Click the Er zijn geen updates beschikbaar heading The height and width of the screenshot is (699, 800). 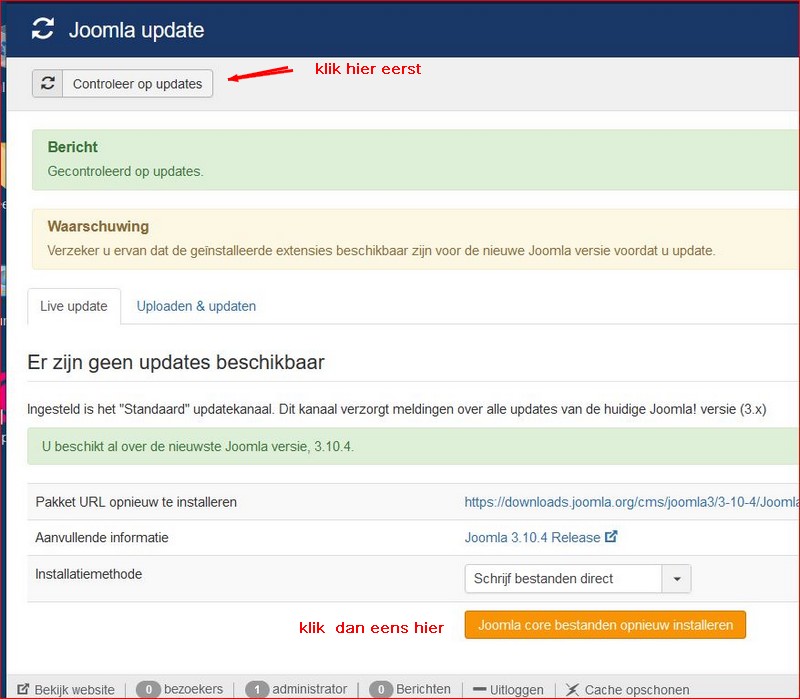point(176,362)
